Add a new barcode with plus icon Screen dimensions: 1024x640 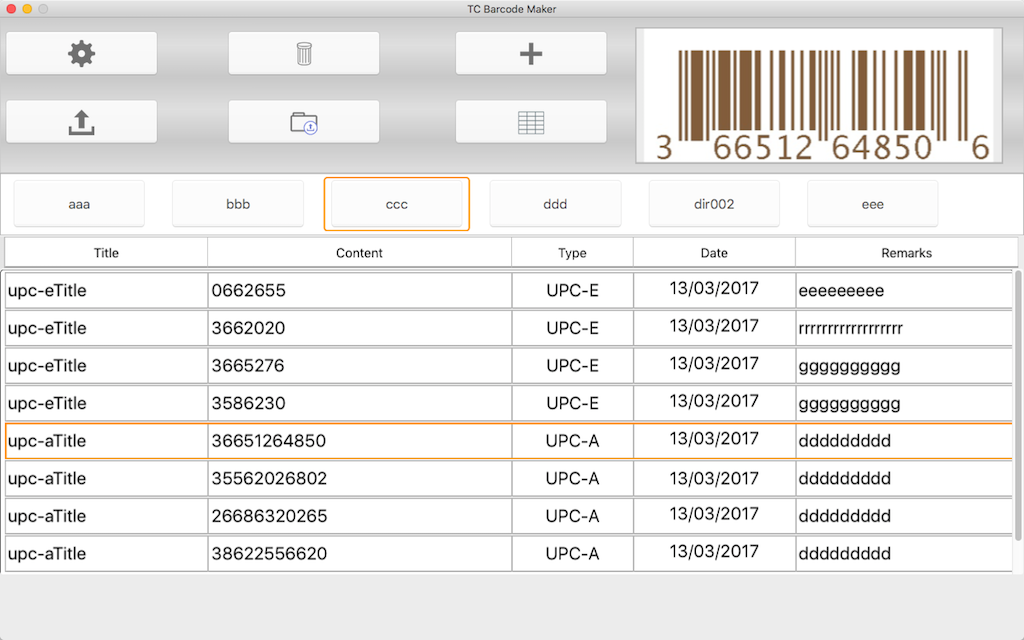point(531,53)
